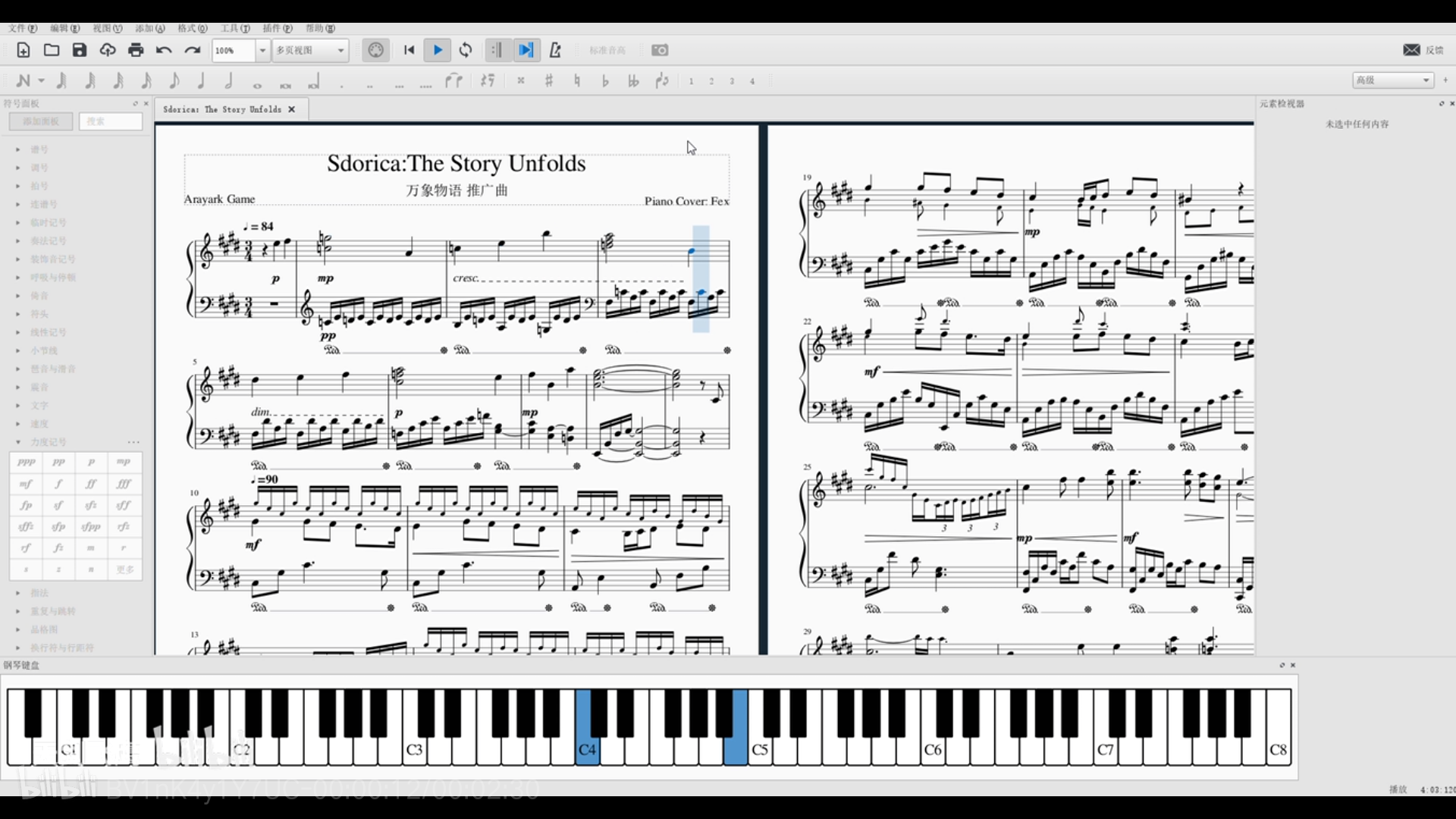The width and height of the screenshot is (1456, 819).
Task: Open 力度记号 palette options (three dots)
Action: [x=133, y=442]
